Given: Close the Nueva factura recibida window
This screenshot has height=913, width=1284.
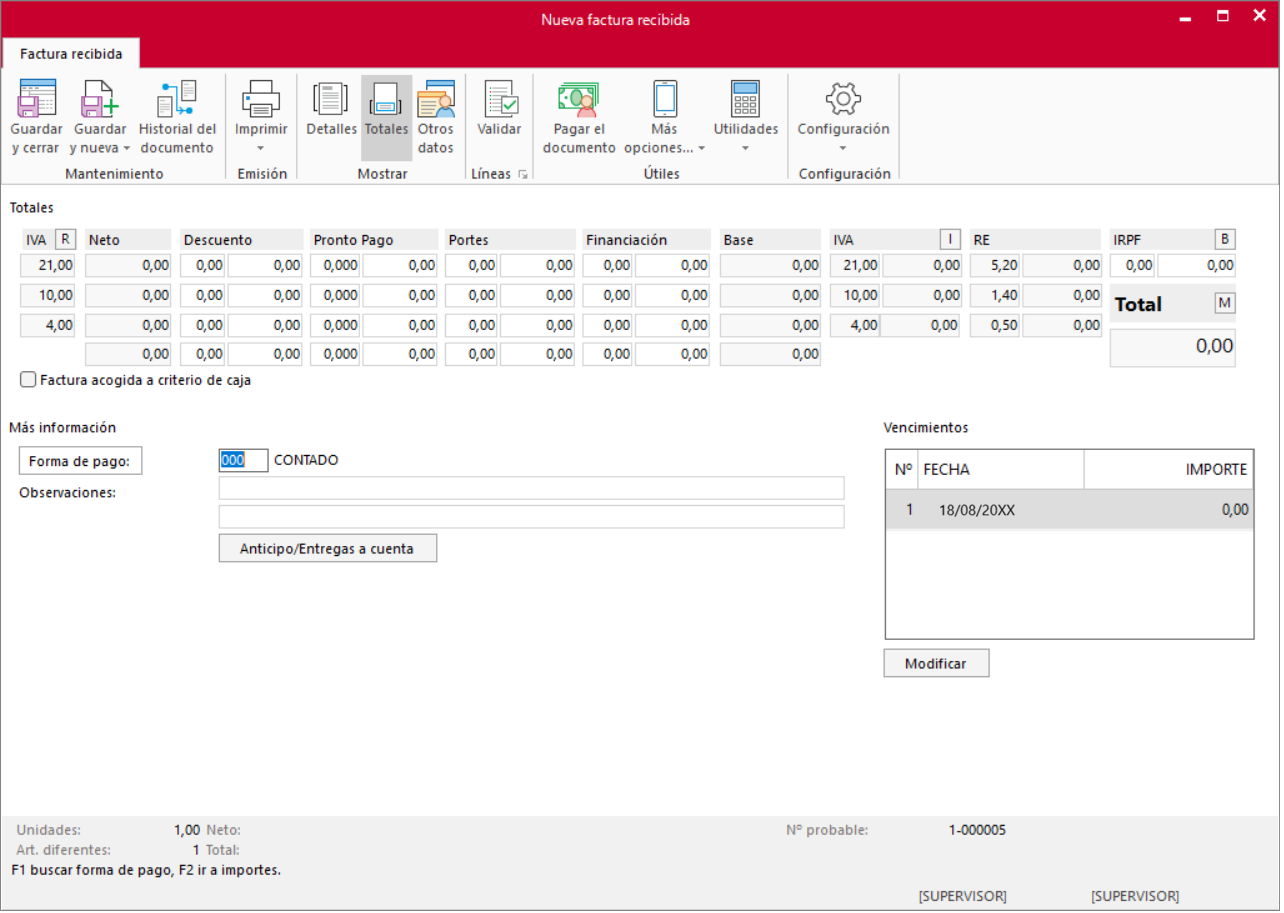Looking at the screenshot, I should coord(1259,17).
